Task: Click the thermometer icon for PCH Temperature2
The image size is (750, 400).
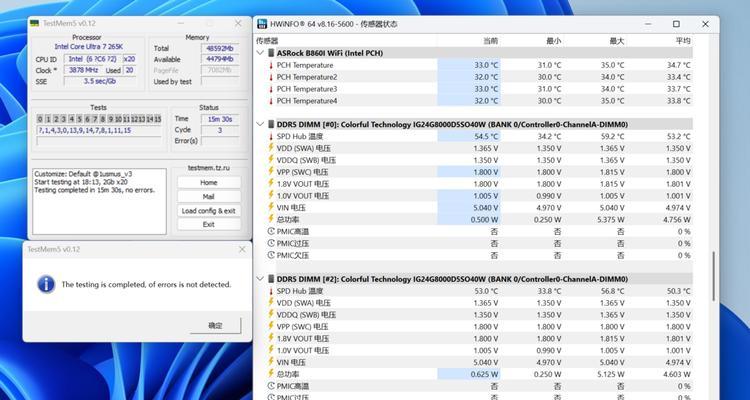Action: 271,77
